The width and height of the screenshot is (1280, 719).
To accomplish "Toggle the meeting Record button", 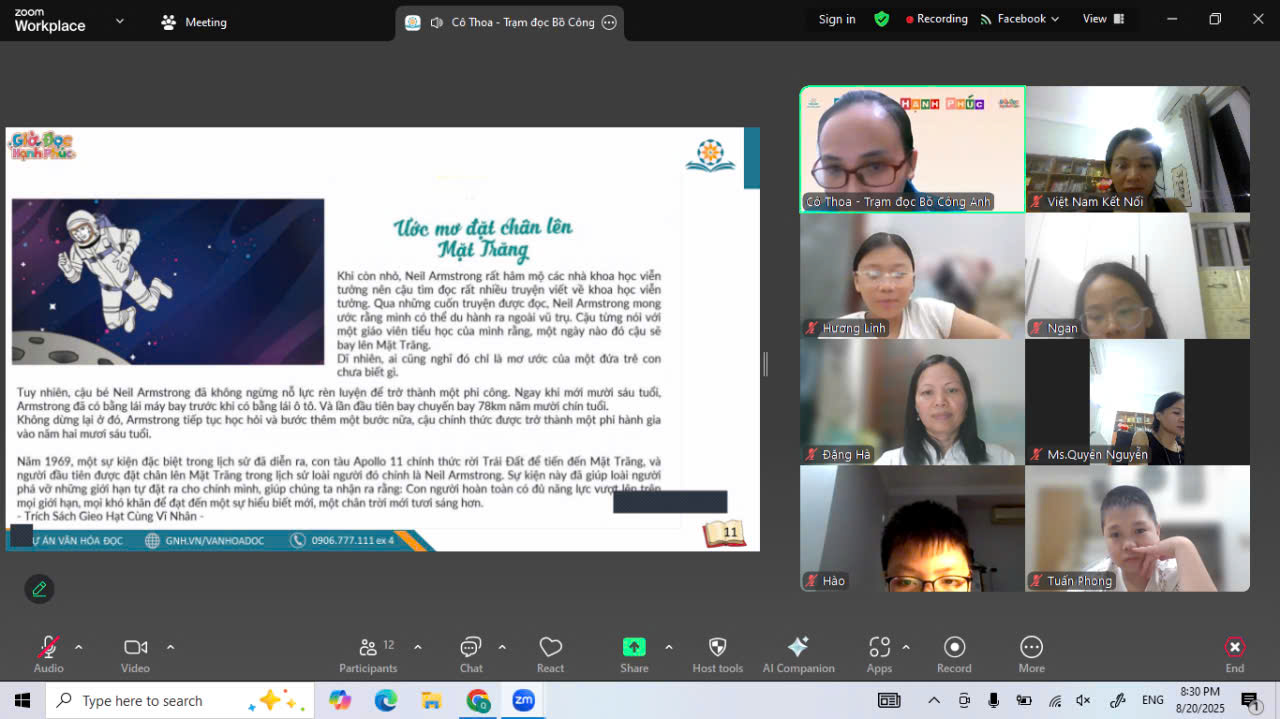I will click(x=954, y=648).
